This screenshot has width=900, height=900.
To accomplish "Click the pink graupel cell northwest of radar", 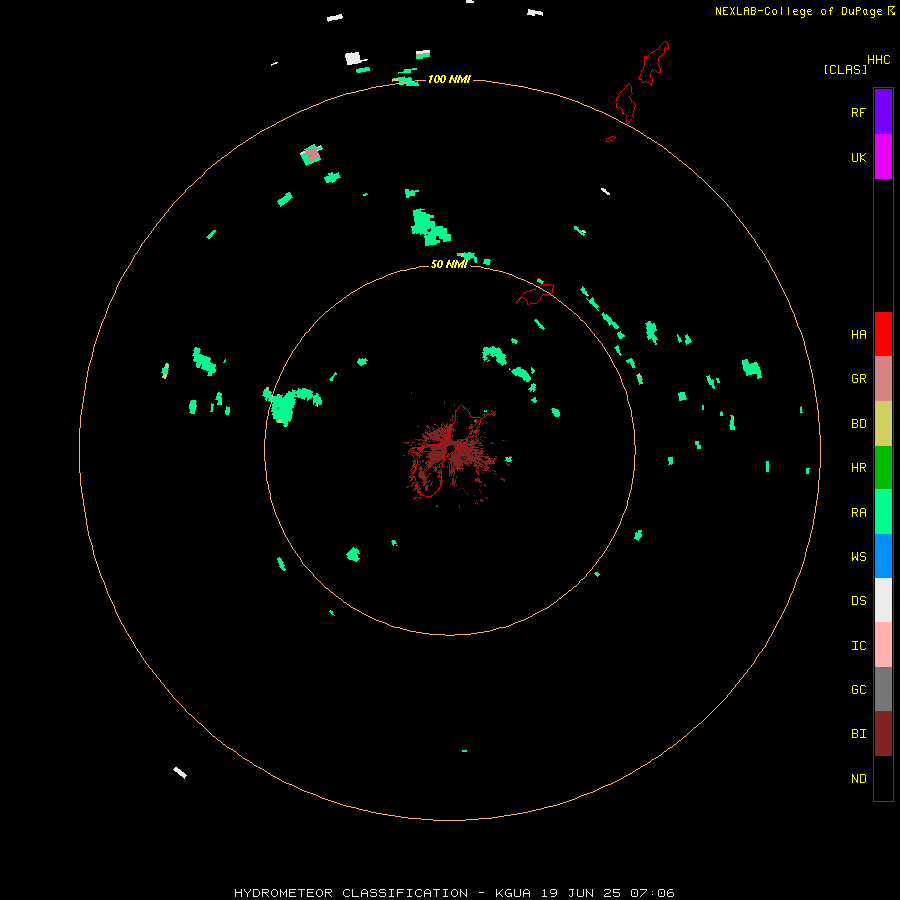I will (312, 154).
